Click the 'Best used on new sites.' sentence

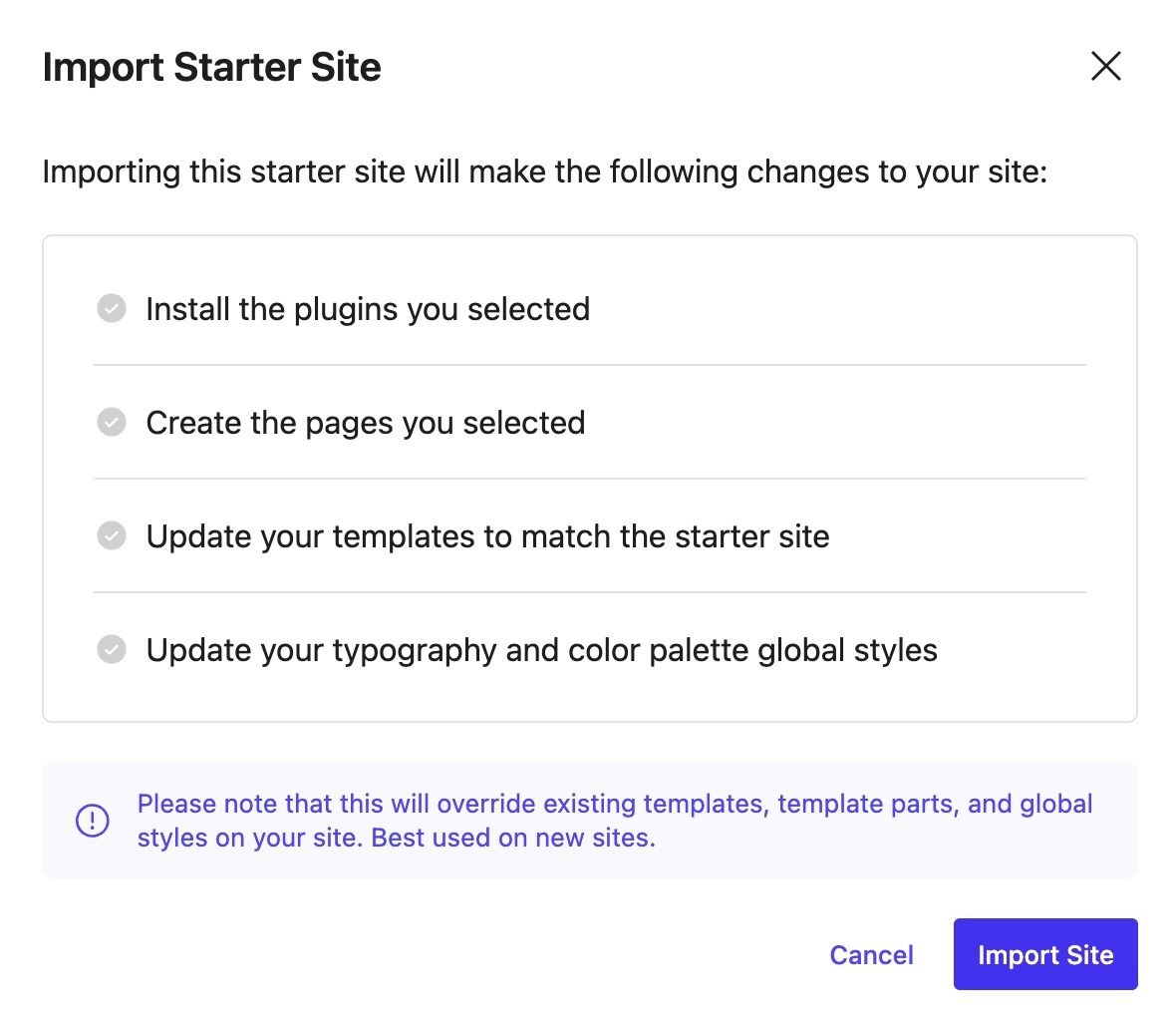click(x=513, y=838)
